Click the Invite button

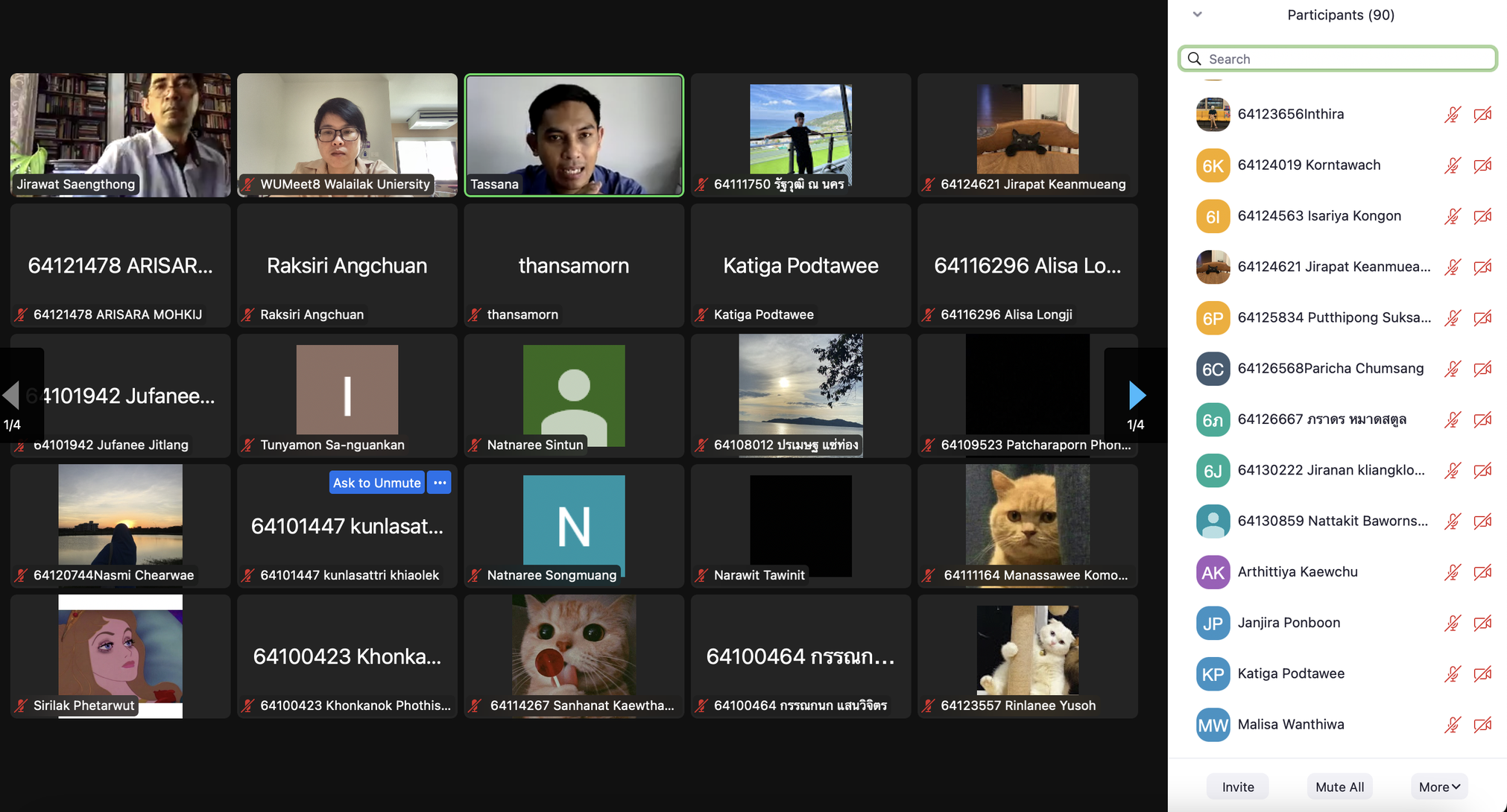pos(1237,787)
